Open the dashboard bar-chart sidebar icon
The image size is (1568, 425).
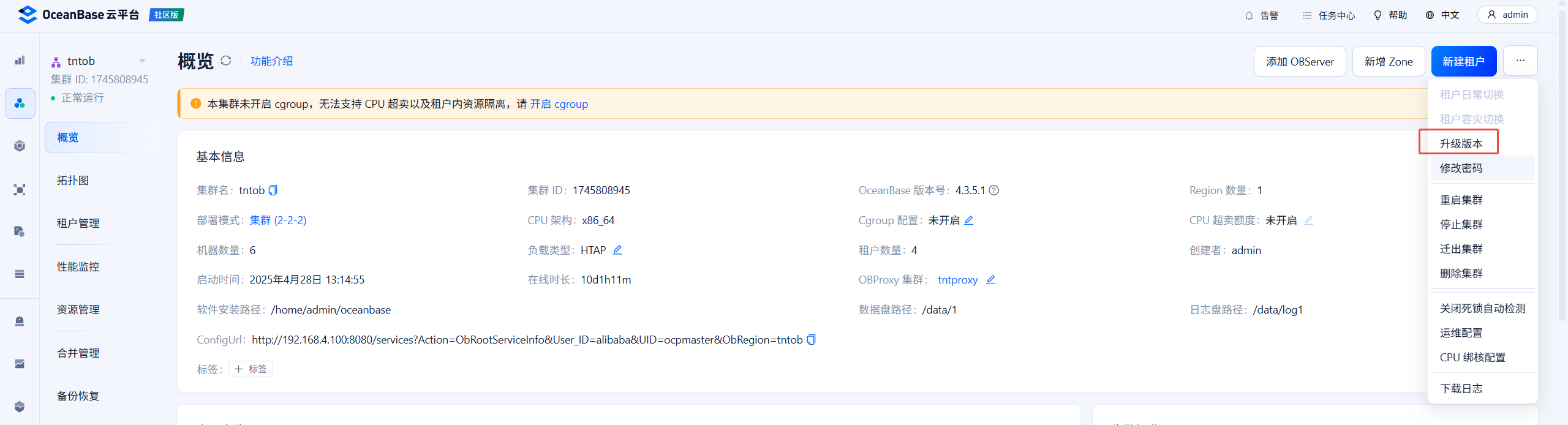click(x=20, y=60)
